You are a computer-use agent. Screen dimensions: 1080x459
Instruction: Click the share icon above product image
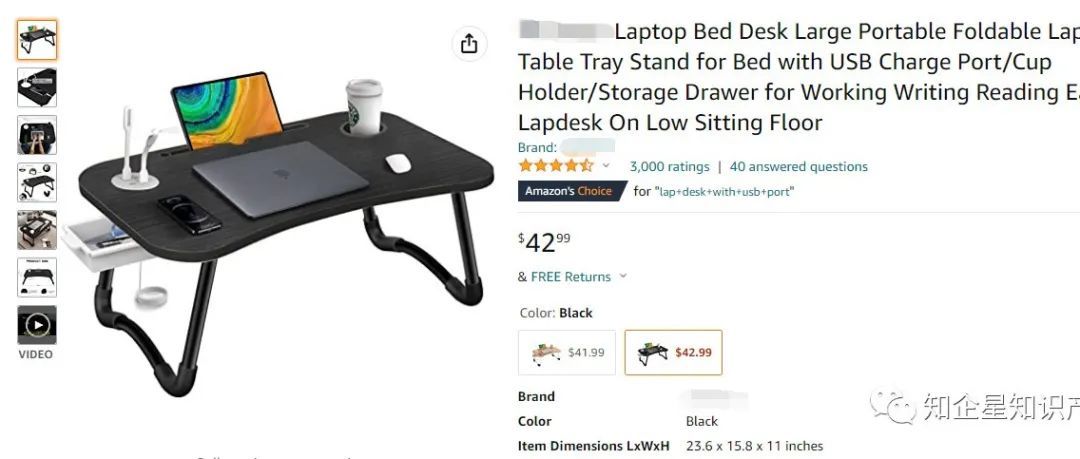[x=469, y=44]
